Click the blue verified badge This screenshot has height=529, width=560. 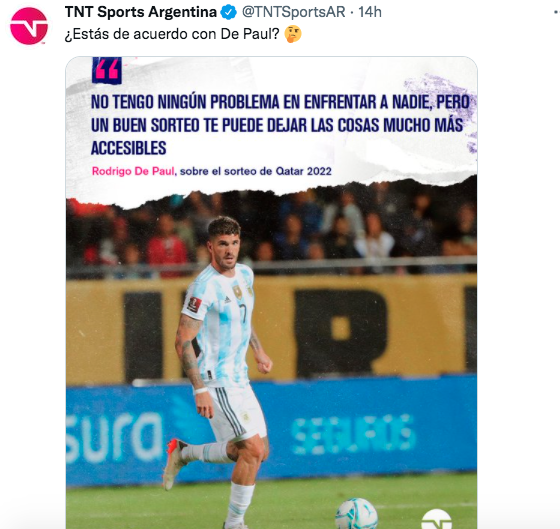(229, 13)
